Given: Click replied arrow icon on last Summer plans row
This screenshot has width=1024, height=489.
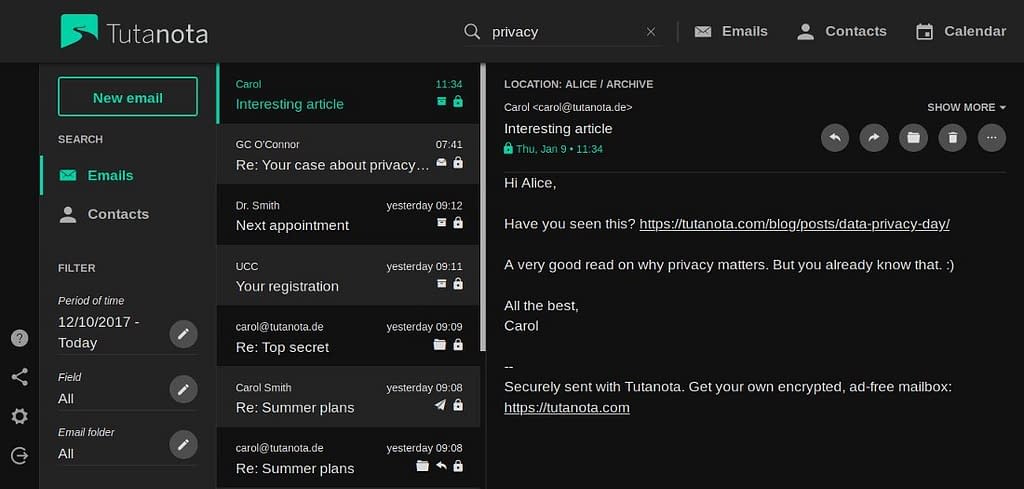Looking at the screenshot, I should click(441, 465).
